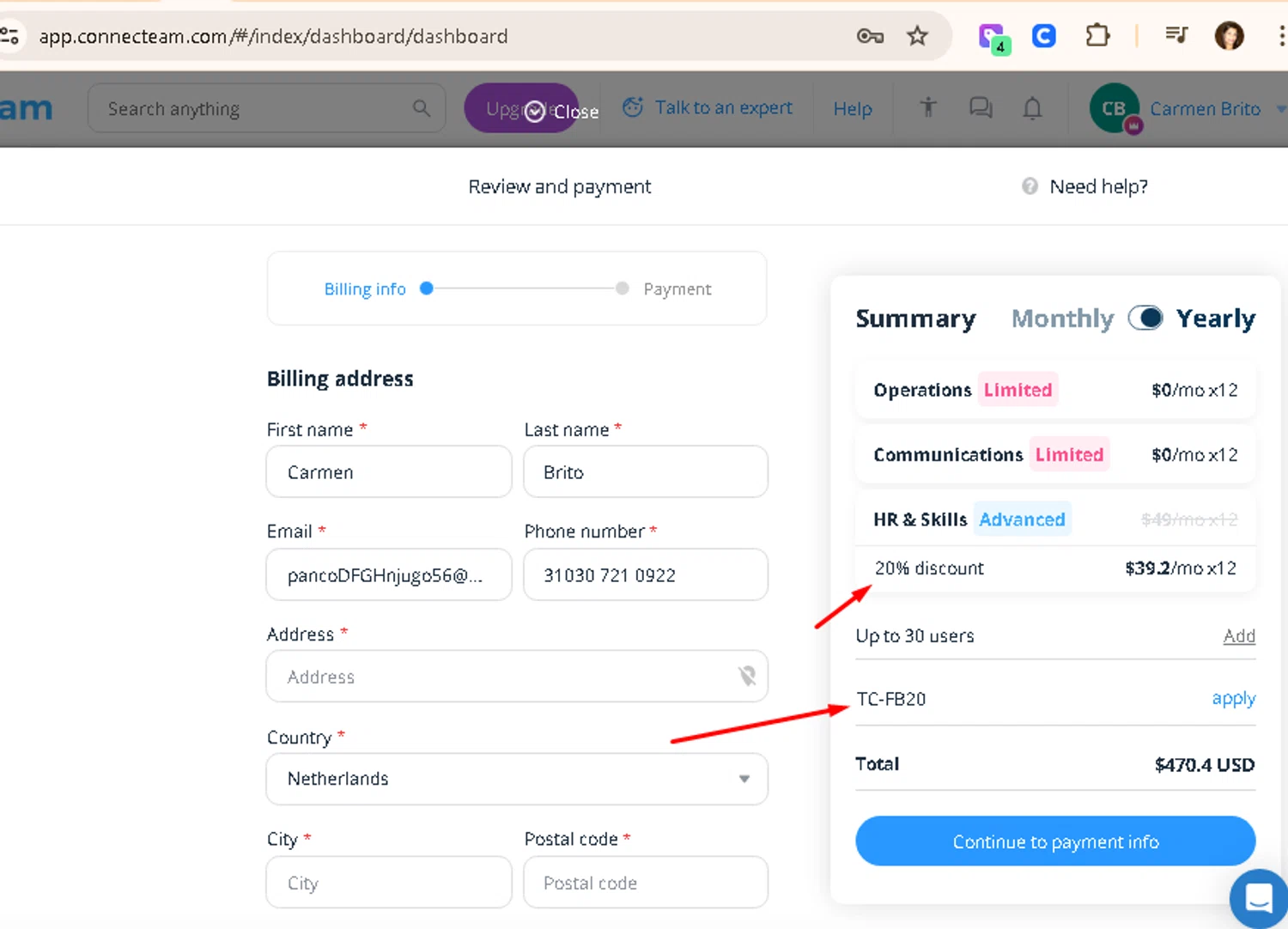
Task: Open the purple extension with badge 4
Action: click(x=993, y=37)
